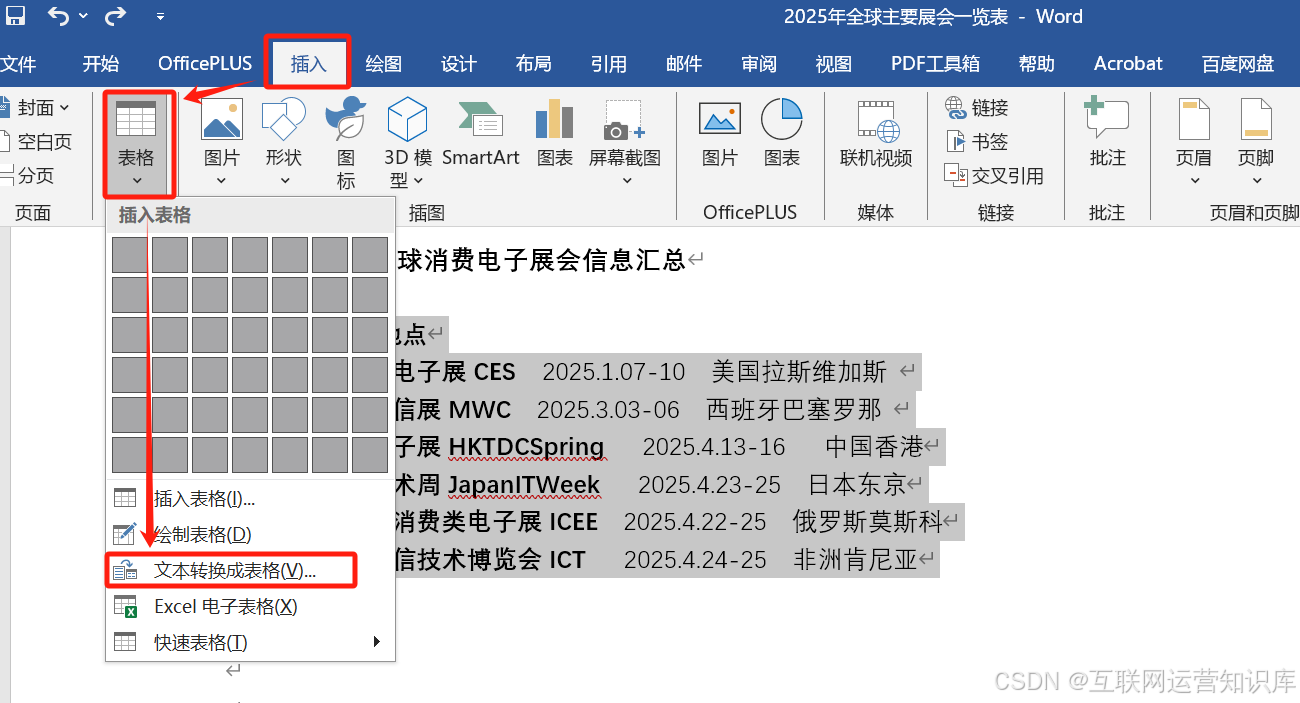The height and width of the screenshot is (703, 1300).
Task: Switch to the 绘图 tab
Action: (383, 64)
